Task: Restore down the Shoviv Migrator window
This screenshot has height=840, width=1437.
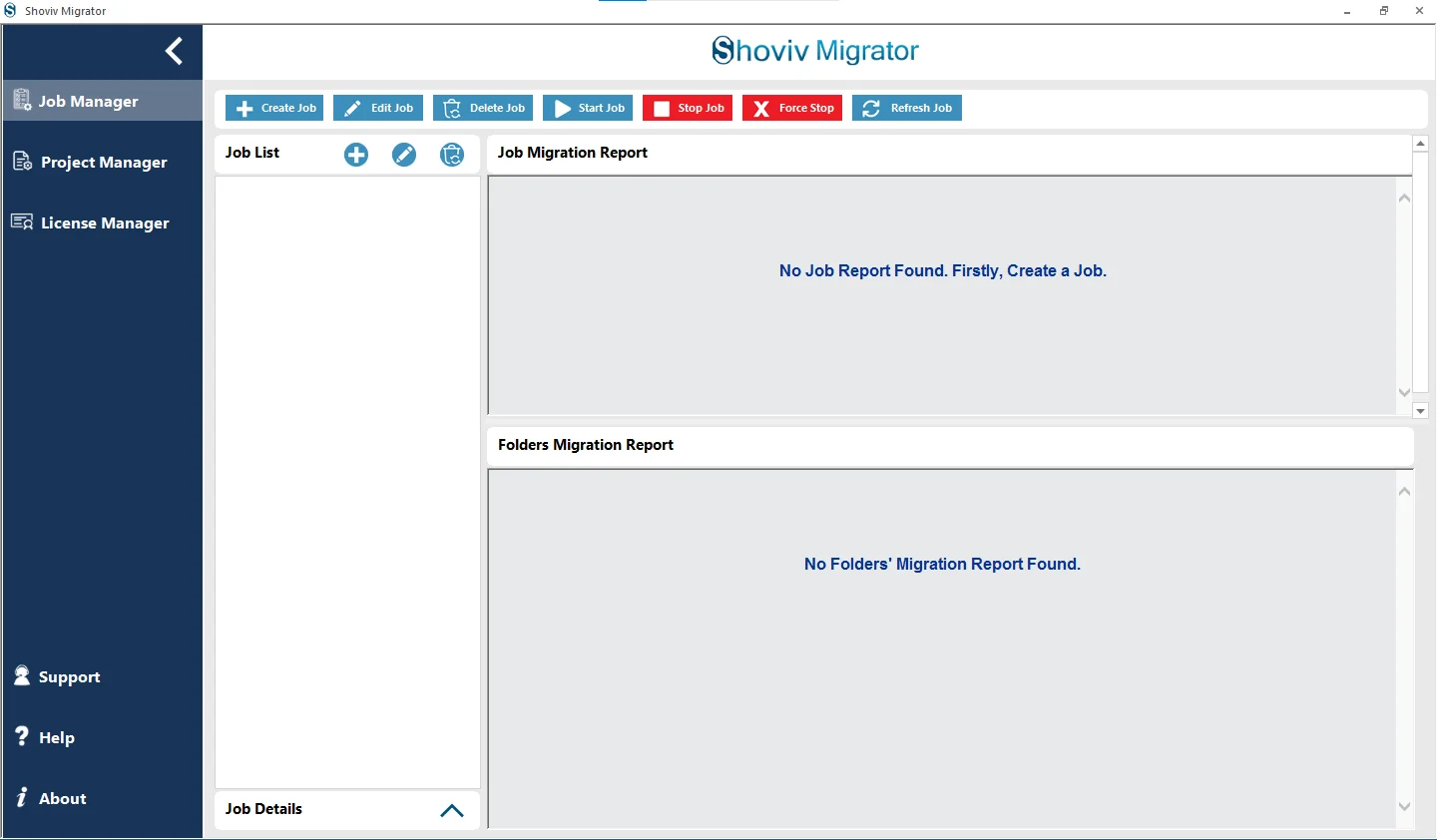Action: [x=1384, y=11]
